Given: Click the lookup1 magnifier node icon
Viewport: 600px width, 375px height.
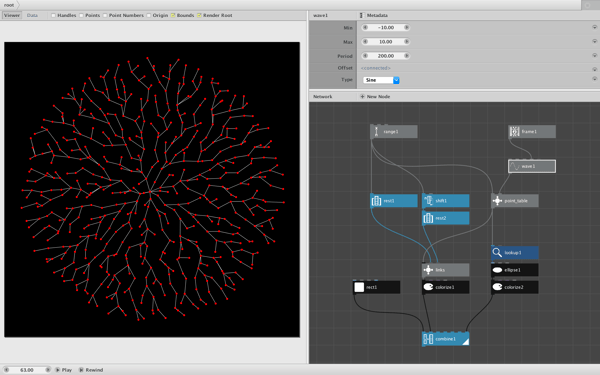Looking at the screenshot, I should click(x=497, y=253).
